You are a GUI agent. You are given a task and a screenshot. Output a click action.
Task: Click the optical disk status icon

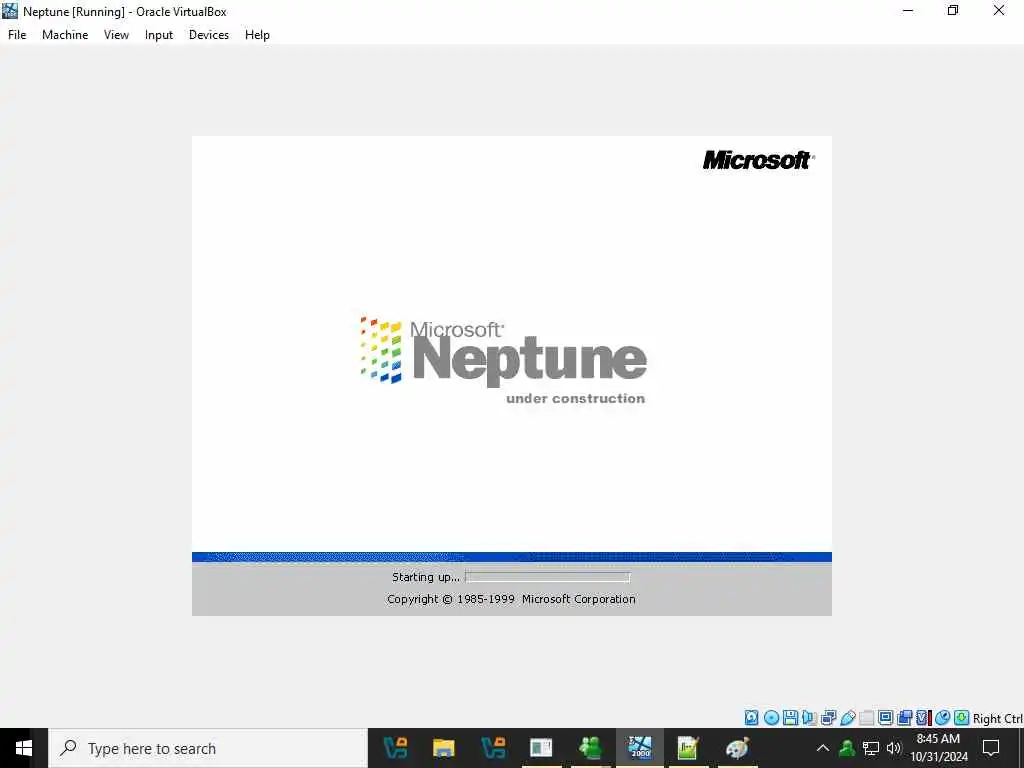pyautogui.click(x=771, y=718)
